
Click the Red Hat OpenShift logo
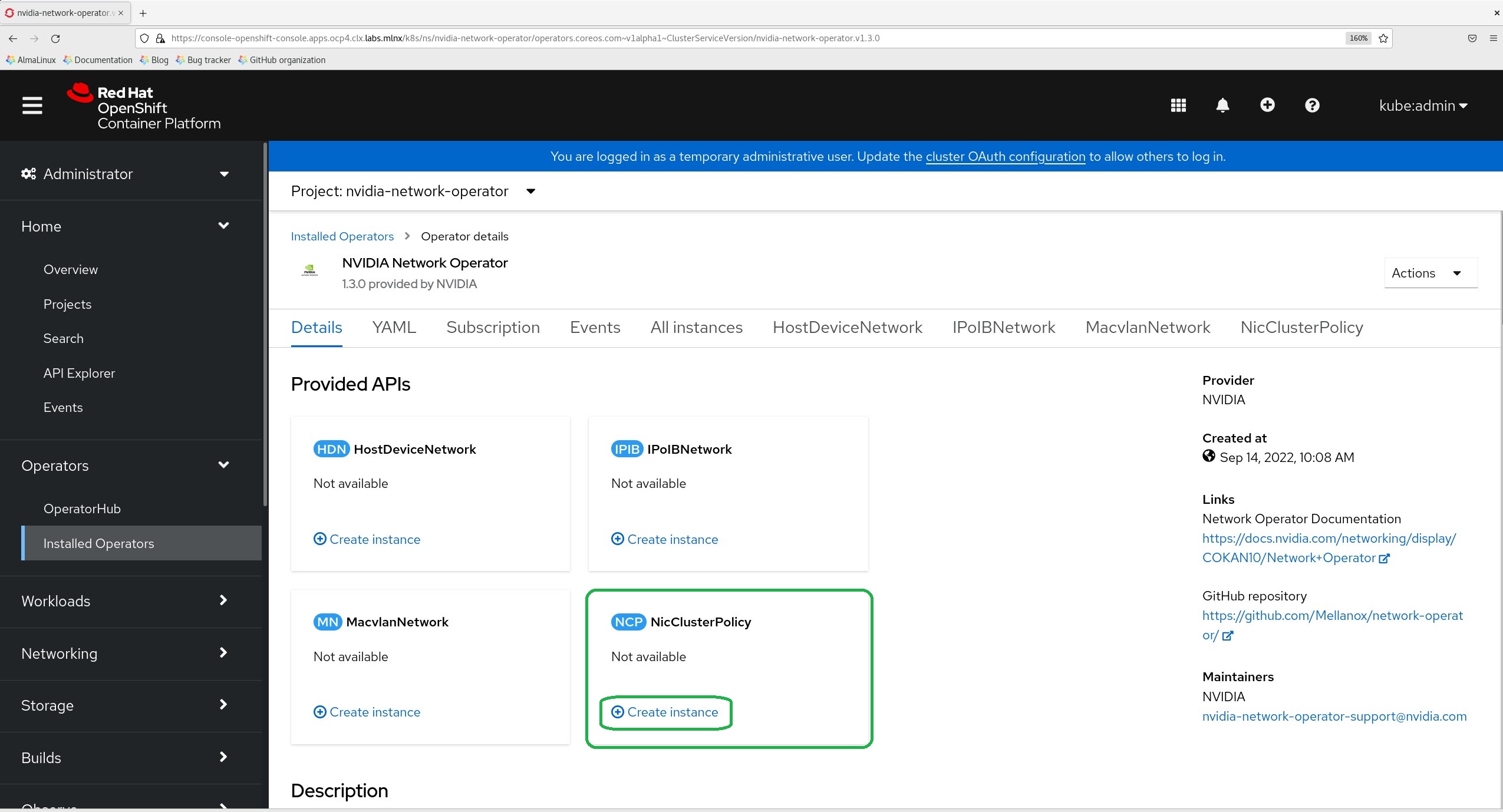point(144,107)
